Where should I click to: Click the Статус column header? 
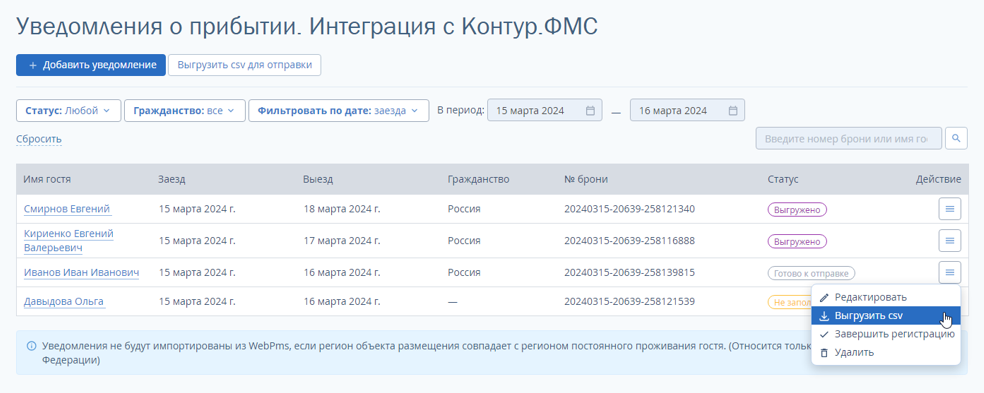click(x=783, y=180)
